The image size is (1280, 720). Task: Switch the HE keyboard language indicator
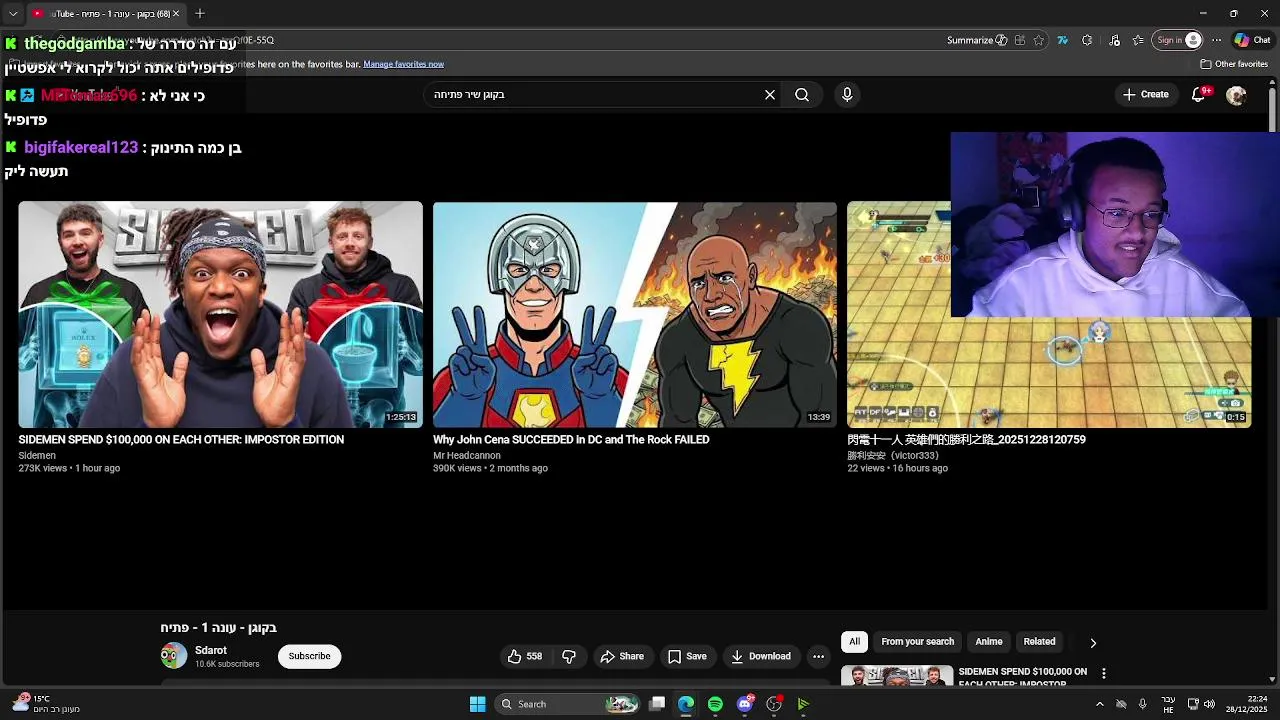(x=1168, y=704)
